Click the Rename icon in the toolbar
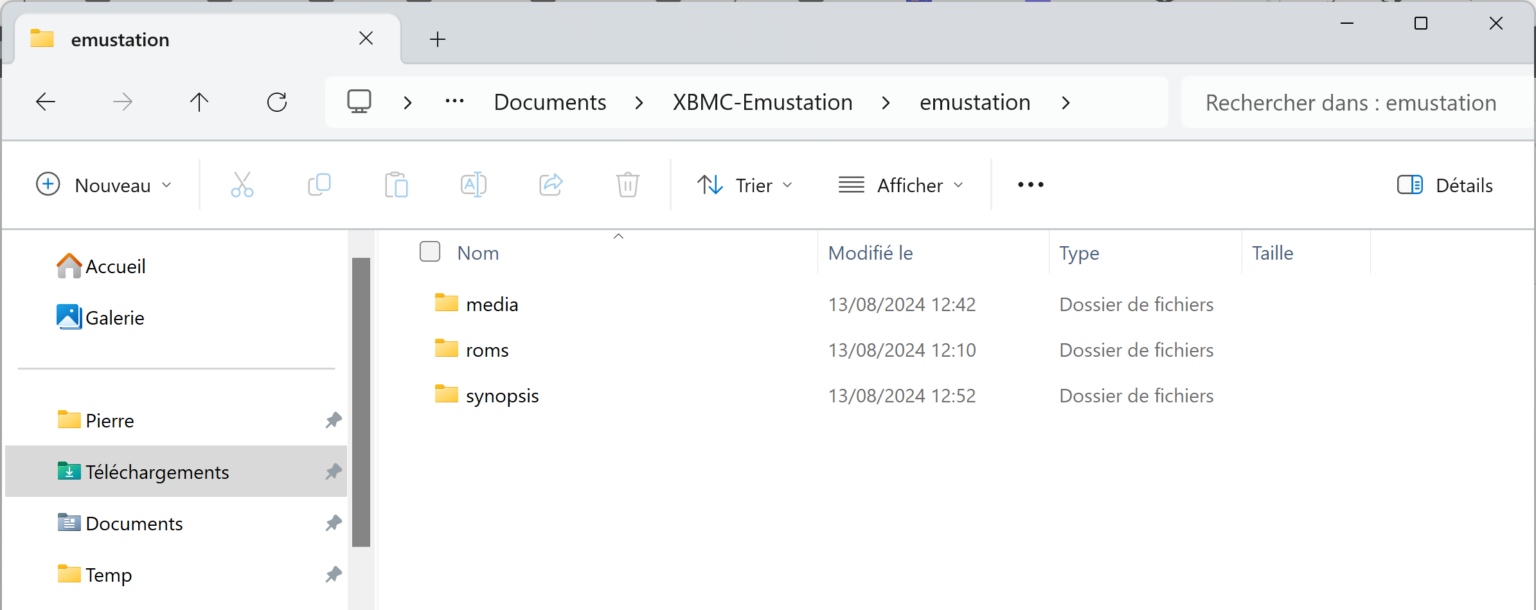 [x=473, y=184]
